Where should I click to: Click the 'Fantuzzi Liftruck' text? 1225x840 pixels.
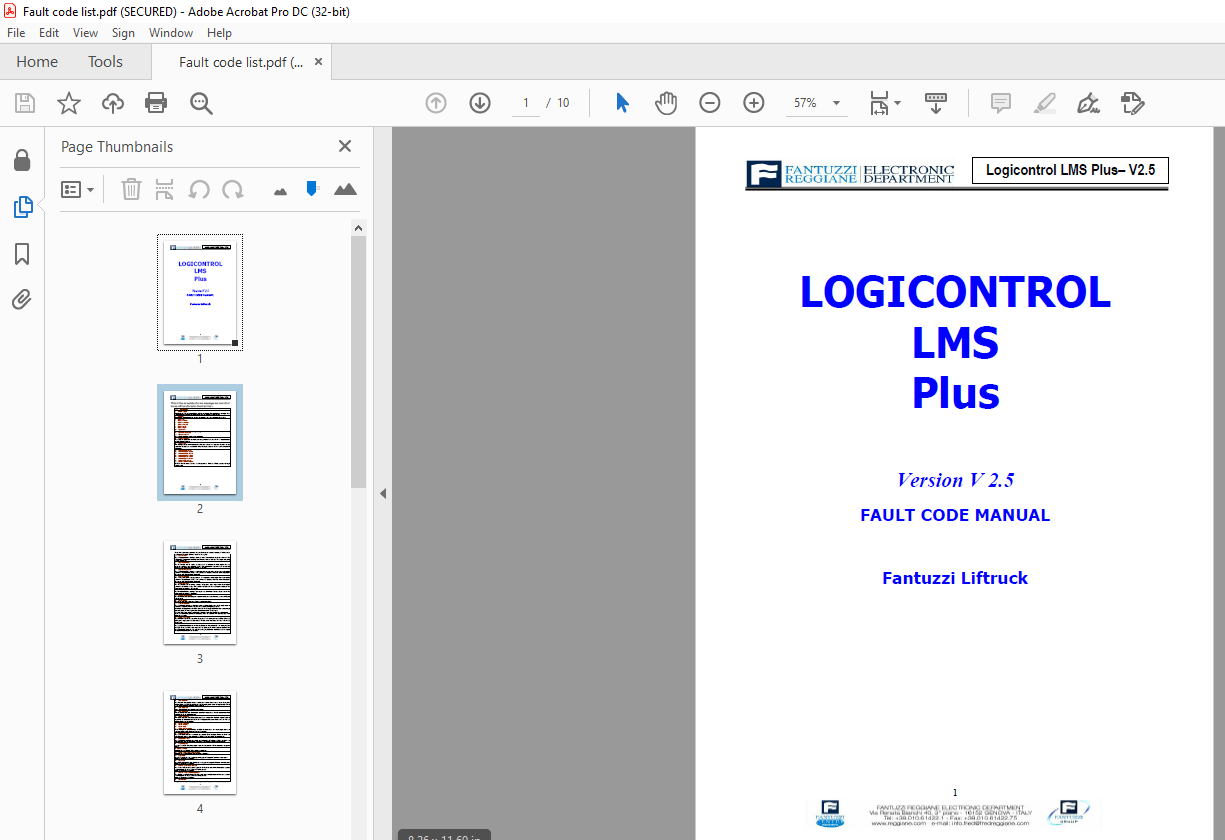tap(955, 578)
